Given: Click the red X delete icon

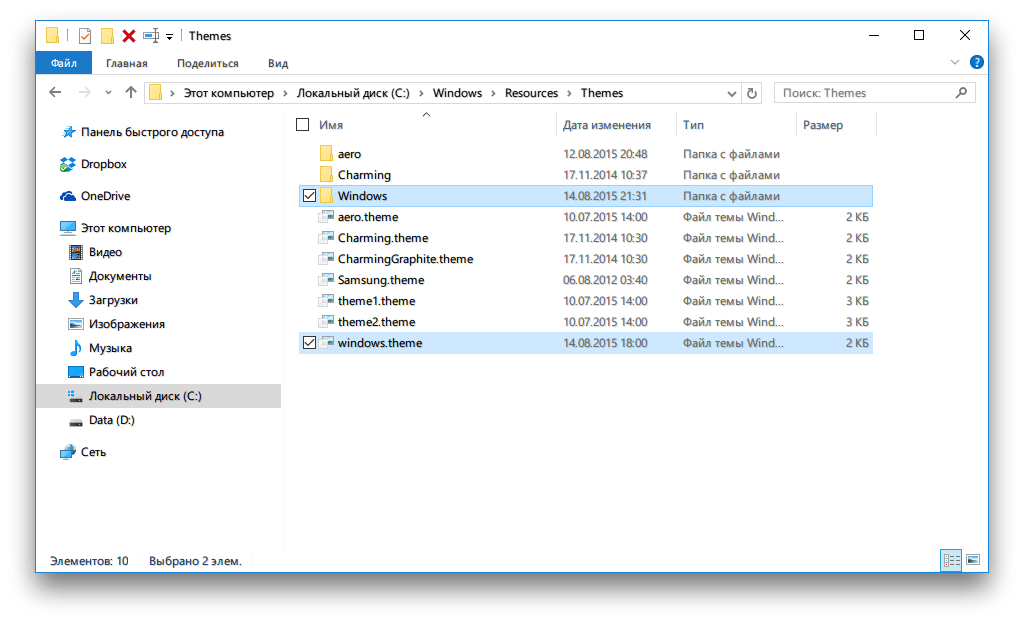Looking at the screenshot, I should pos(129,36).
